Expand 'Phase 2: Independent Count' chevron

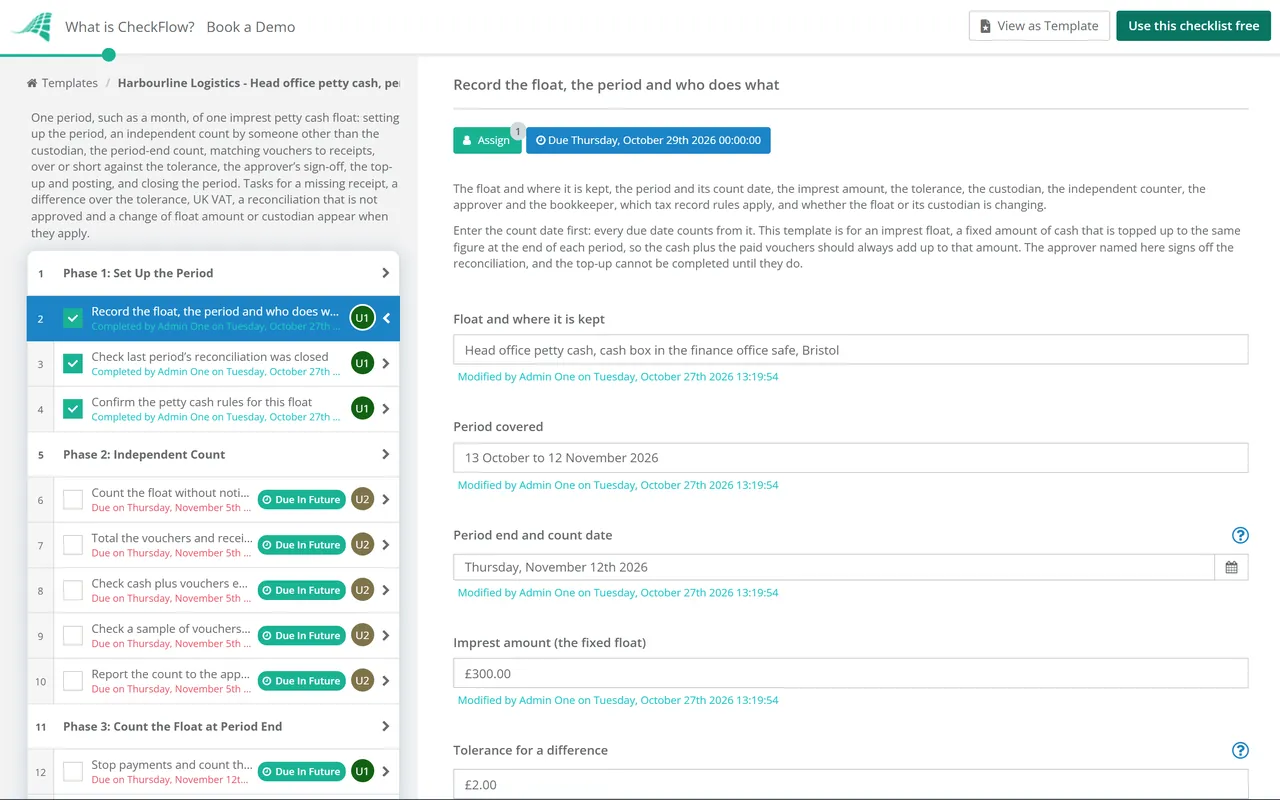386,454
